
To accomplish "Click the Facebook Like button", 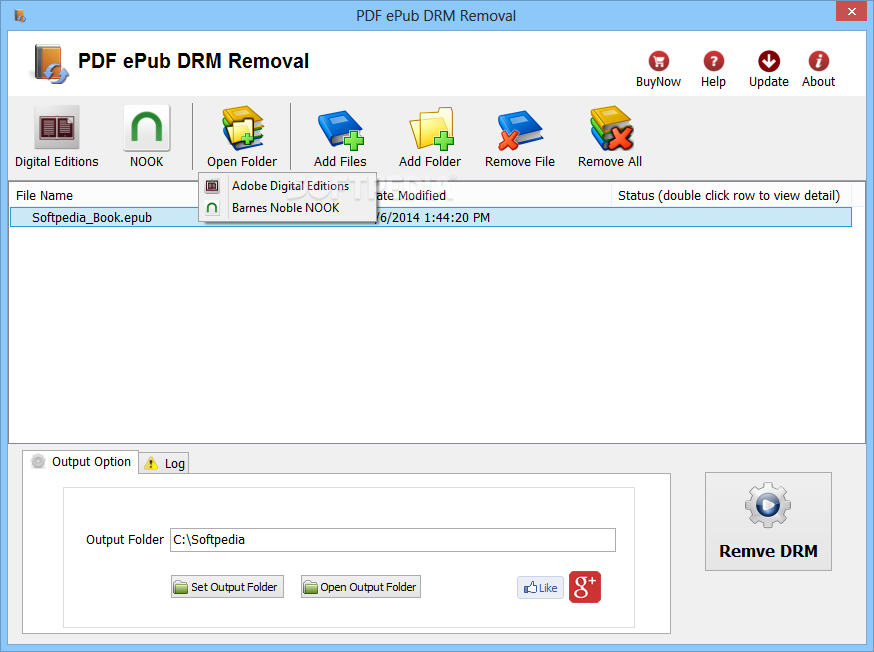I will click(x=540, y=587).
